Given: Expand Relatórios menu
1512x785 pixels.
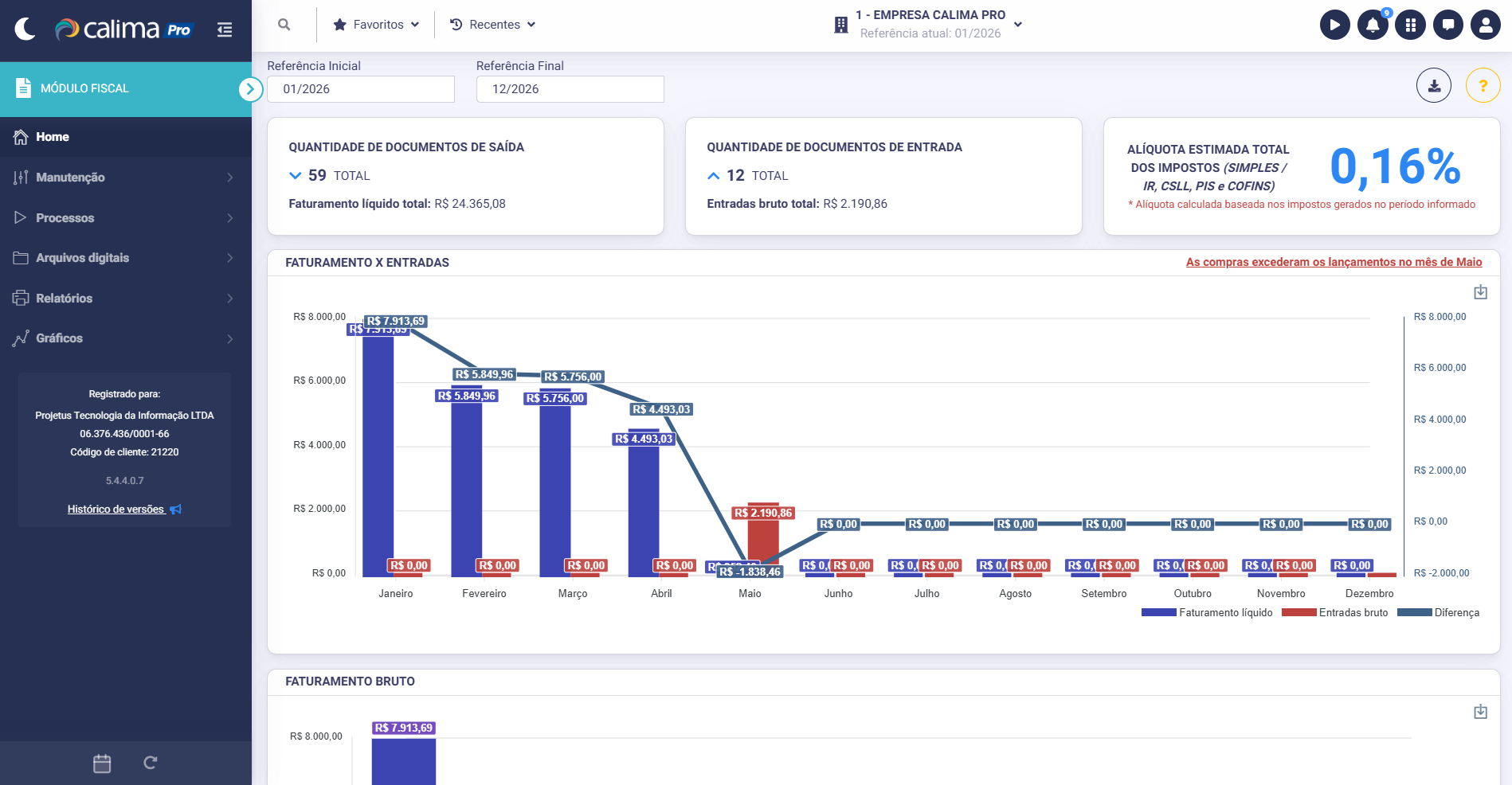Looking at the screenshot, I should pyautogui.click(x=126, y=299).
